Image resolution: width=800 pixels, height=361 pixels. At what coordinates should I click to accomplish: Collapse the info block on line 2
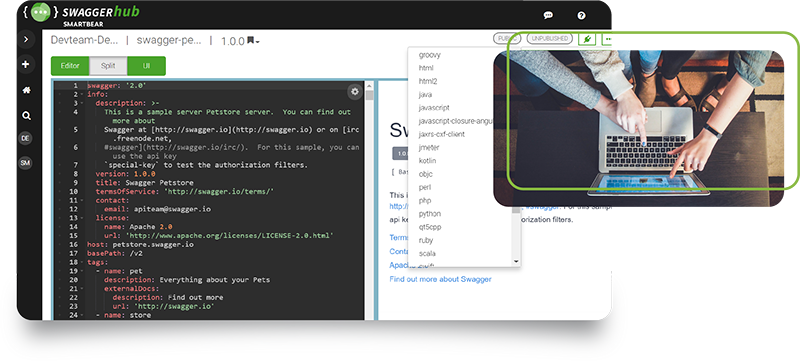point(82,94)
